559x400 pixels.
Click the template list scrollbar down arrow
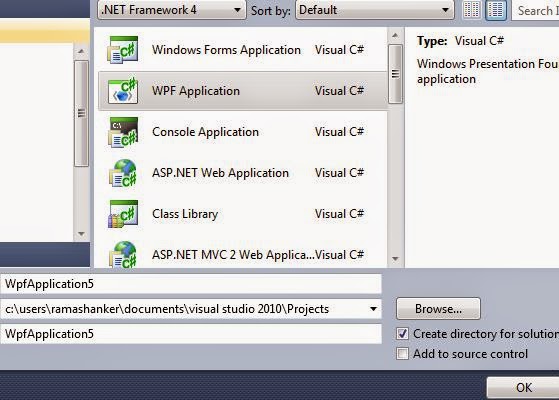(395, 259)
